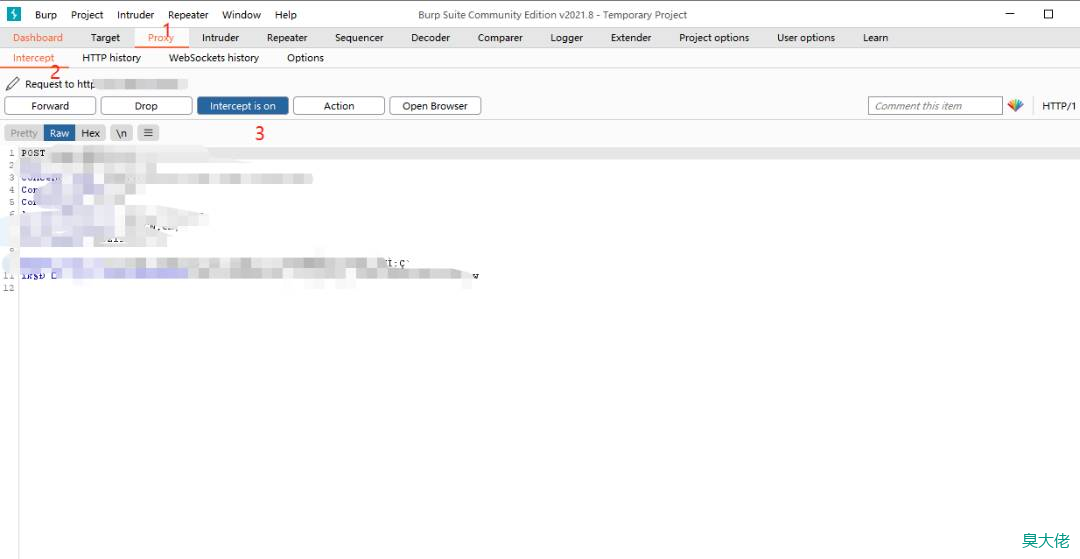The height and width of the screenshot is (559, 1080).
Task: Open the Logger tab
Action: [567, 38]
